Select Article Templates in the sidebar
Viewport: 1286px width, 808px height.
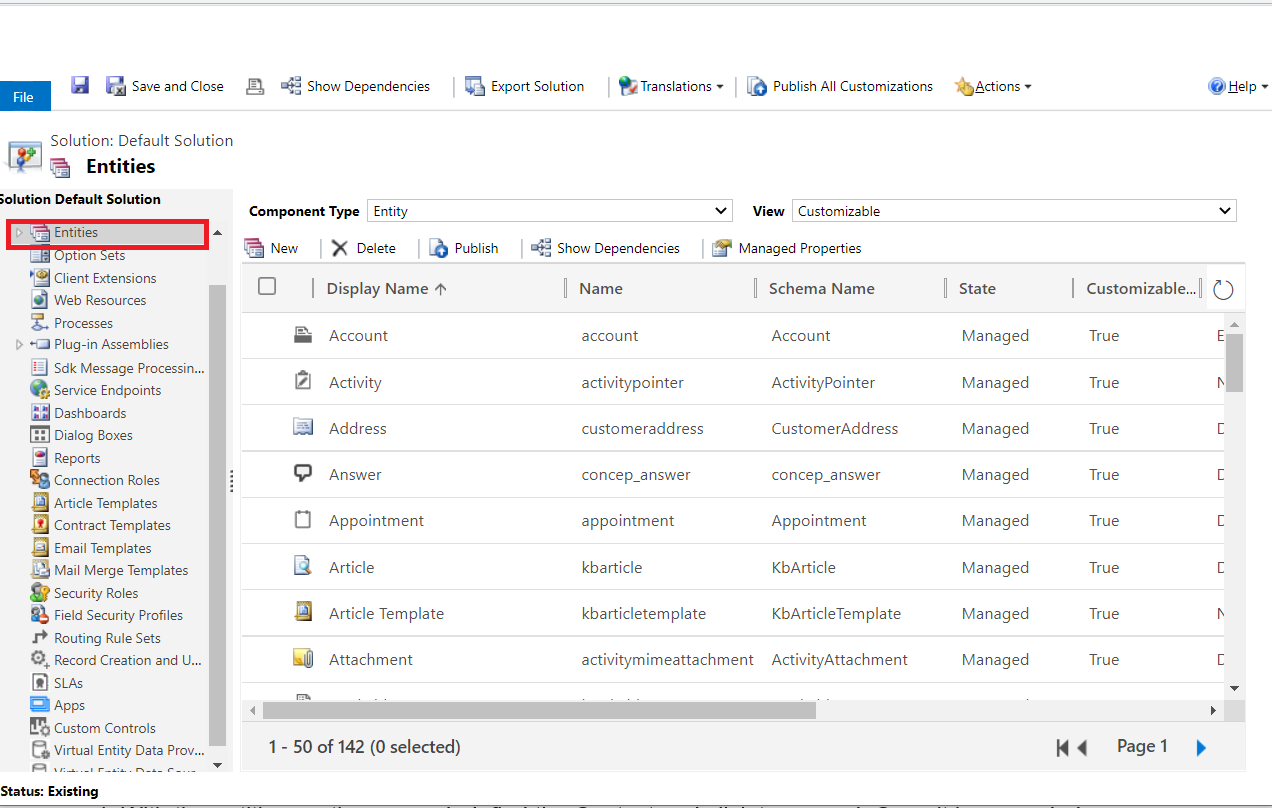[105, 503]
